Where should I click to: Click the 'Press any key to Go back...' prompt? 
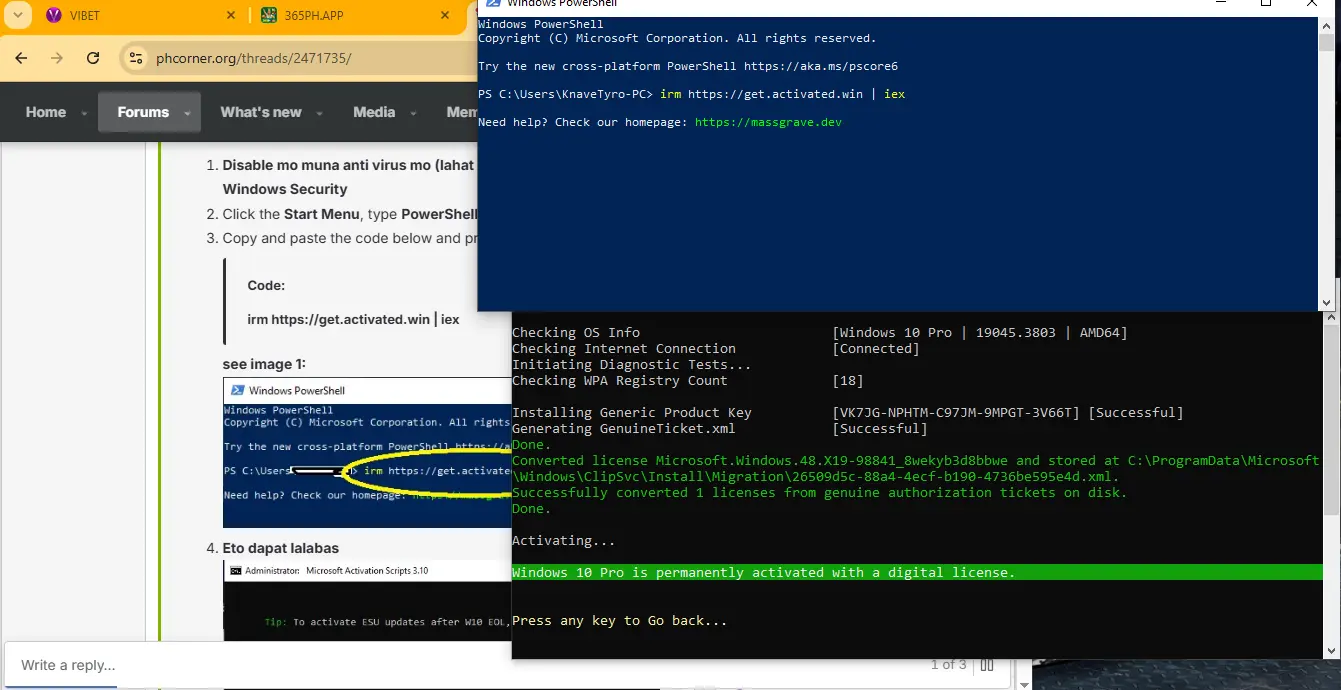[620, 620]
